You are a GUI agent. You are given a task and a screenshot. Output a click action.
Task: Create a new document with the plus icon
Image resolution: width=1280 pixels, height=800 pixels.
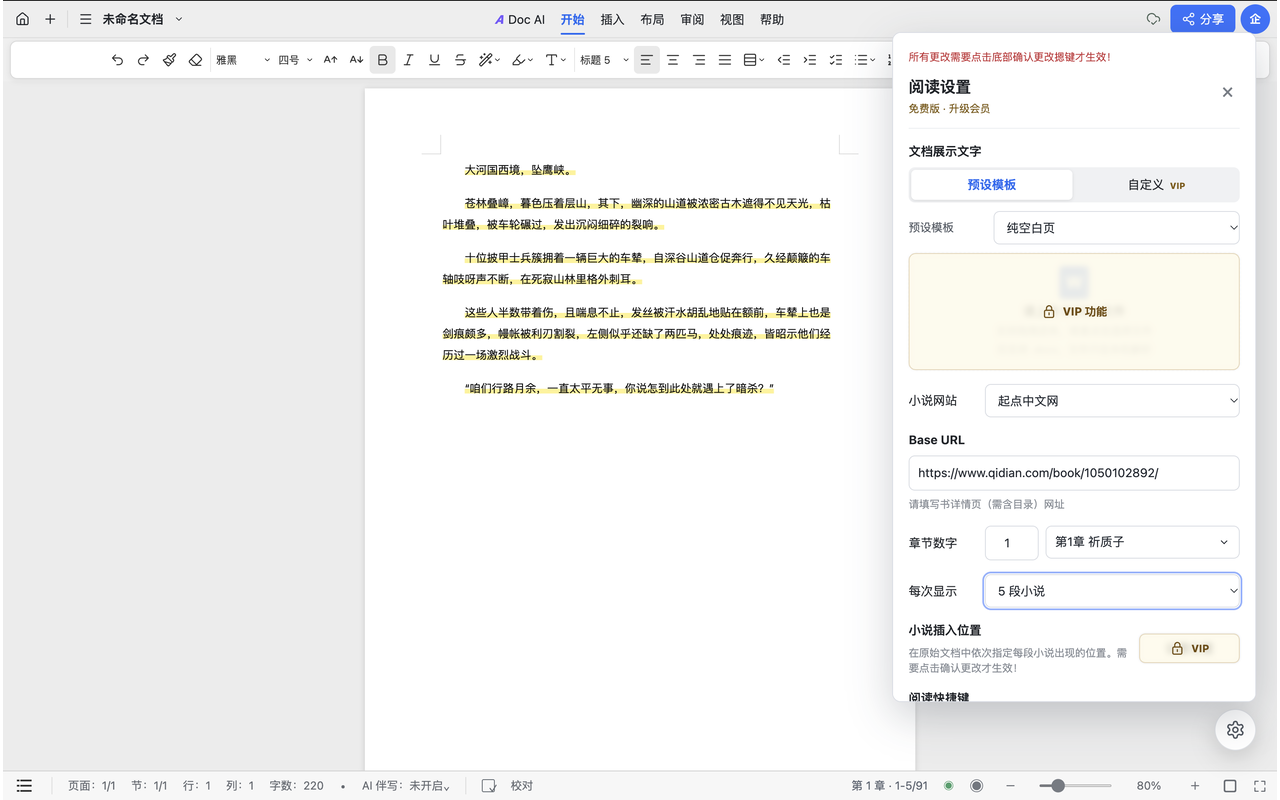click(x=50, y=19)
